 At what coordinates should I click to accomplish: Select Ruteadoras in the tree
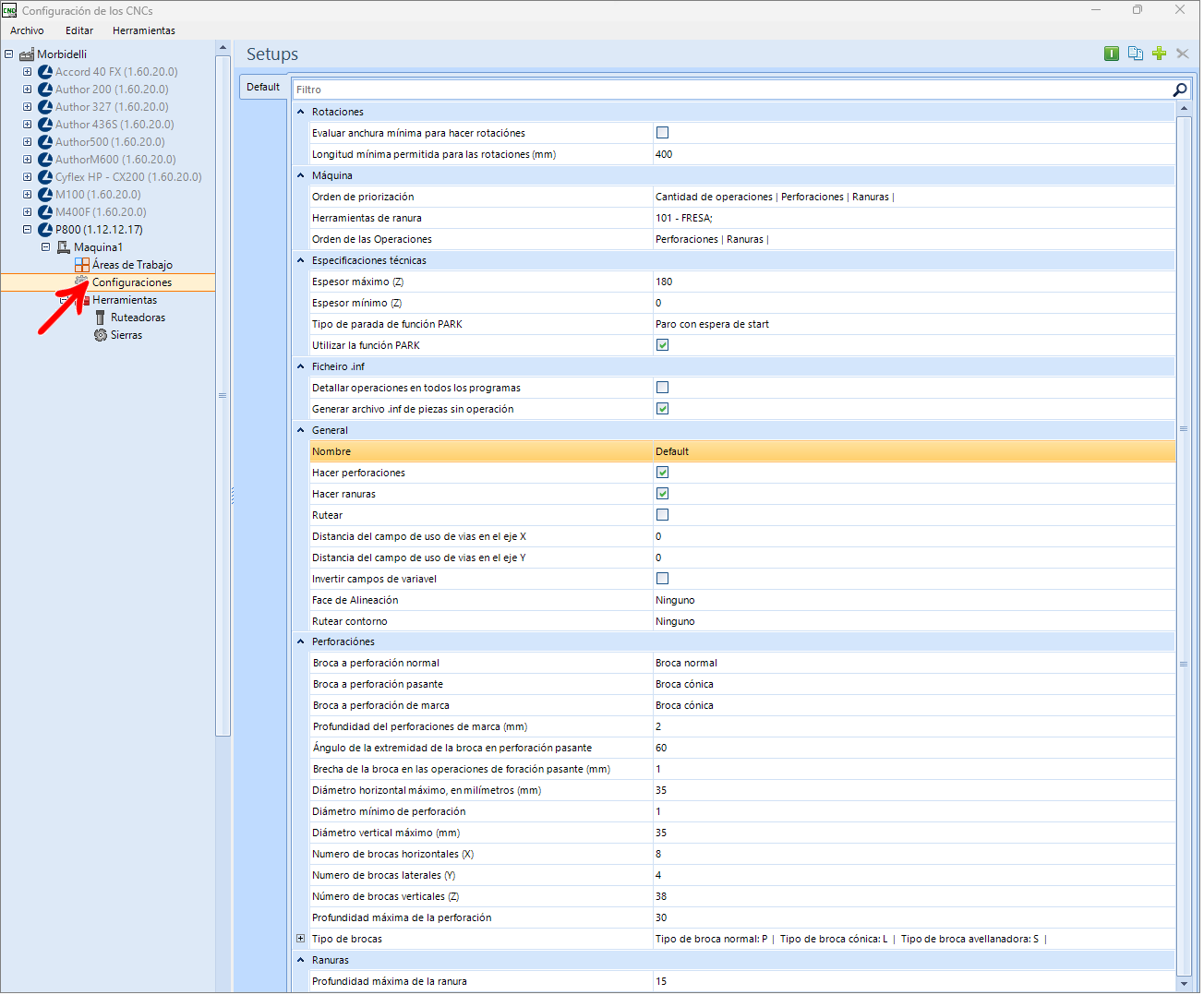point(138,318)
